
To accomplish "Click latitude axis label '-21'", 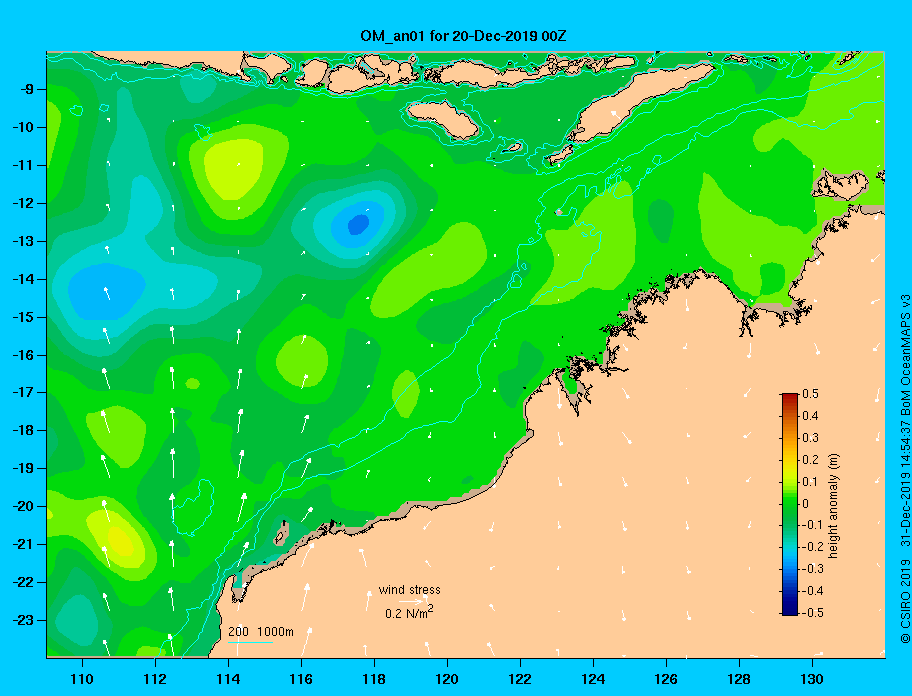I will tap(23, 544).
